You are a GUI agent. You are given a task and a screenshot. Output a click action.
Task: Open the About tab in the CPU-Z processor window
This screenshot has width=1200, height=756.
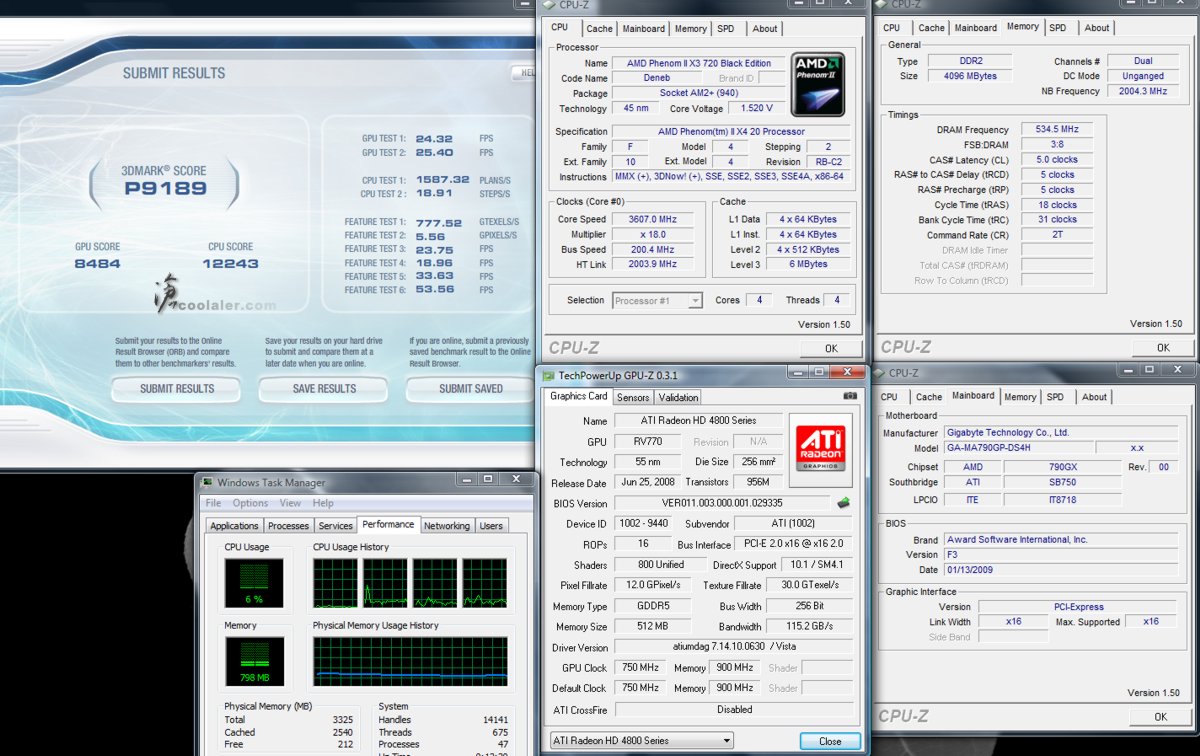tap(765, 29)
